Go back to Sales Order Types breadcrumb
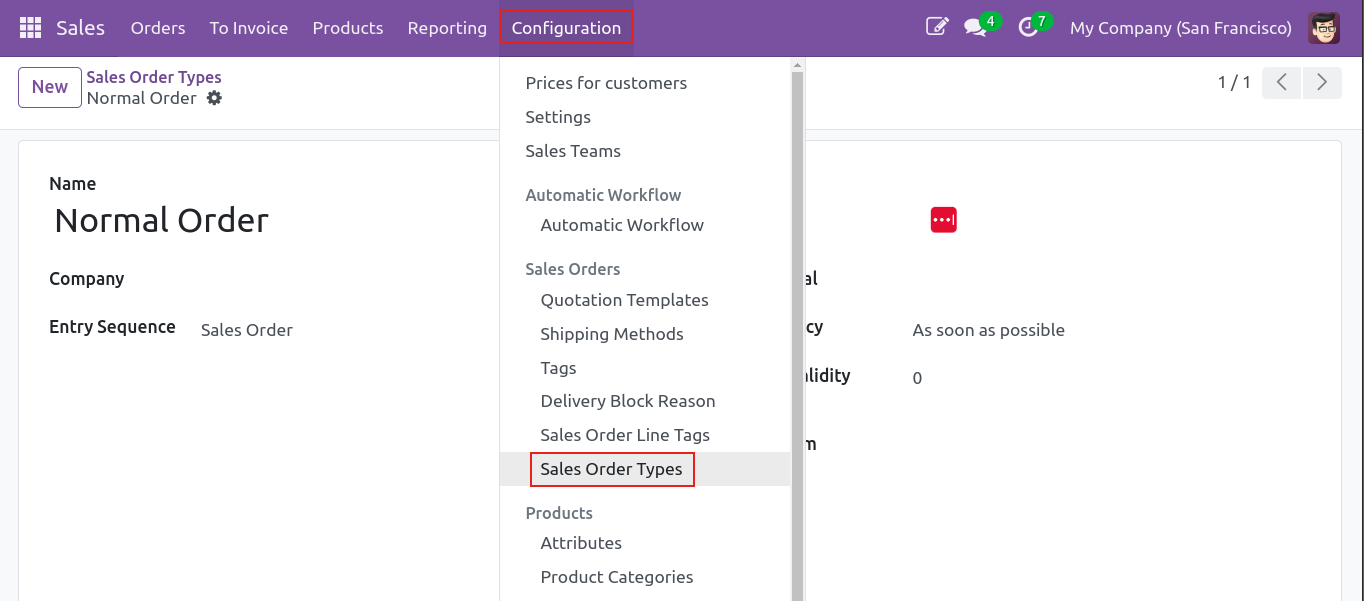1364x601 pixels. [x=154, y=77]
